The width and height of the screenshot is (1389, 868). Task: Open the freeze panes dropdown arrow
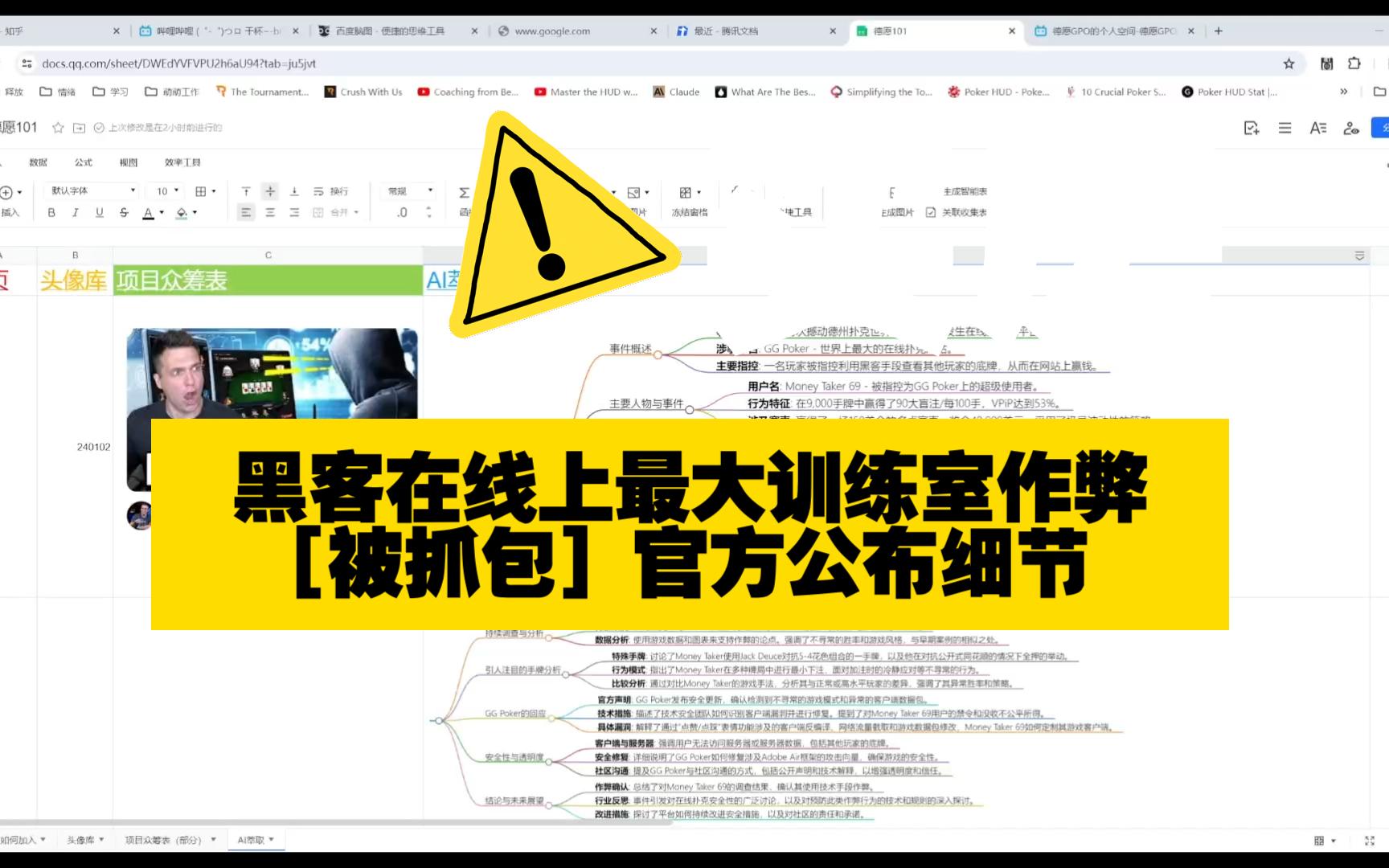point(699,193)
